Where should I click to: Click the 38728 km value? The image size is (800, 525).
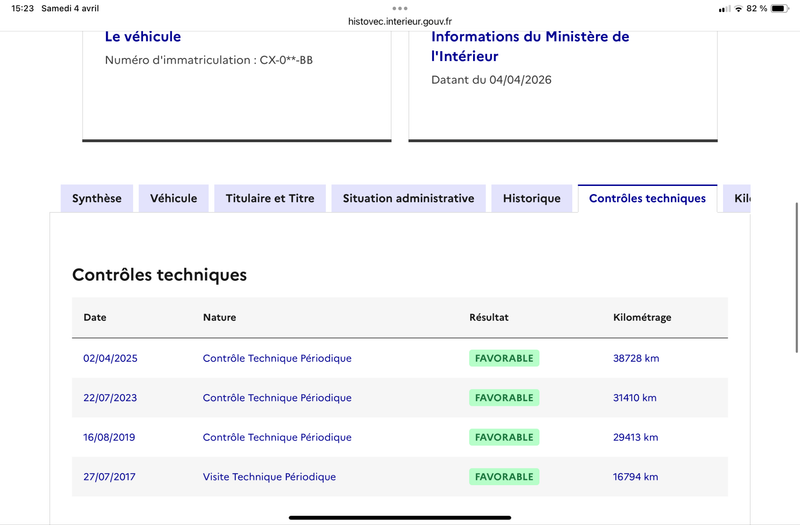[636, 358]
